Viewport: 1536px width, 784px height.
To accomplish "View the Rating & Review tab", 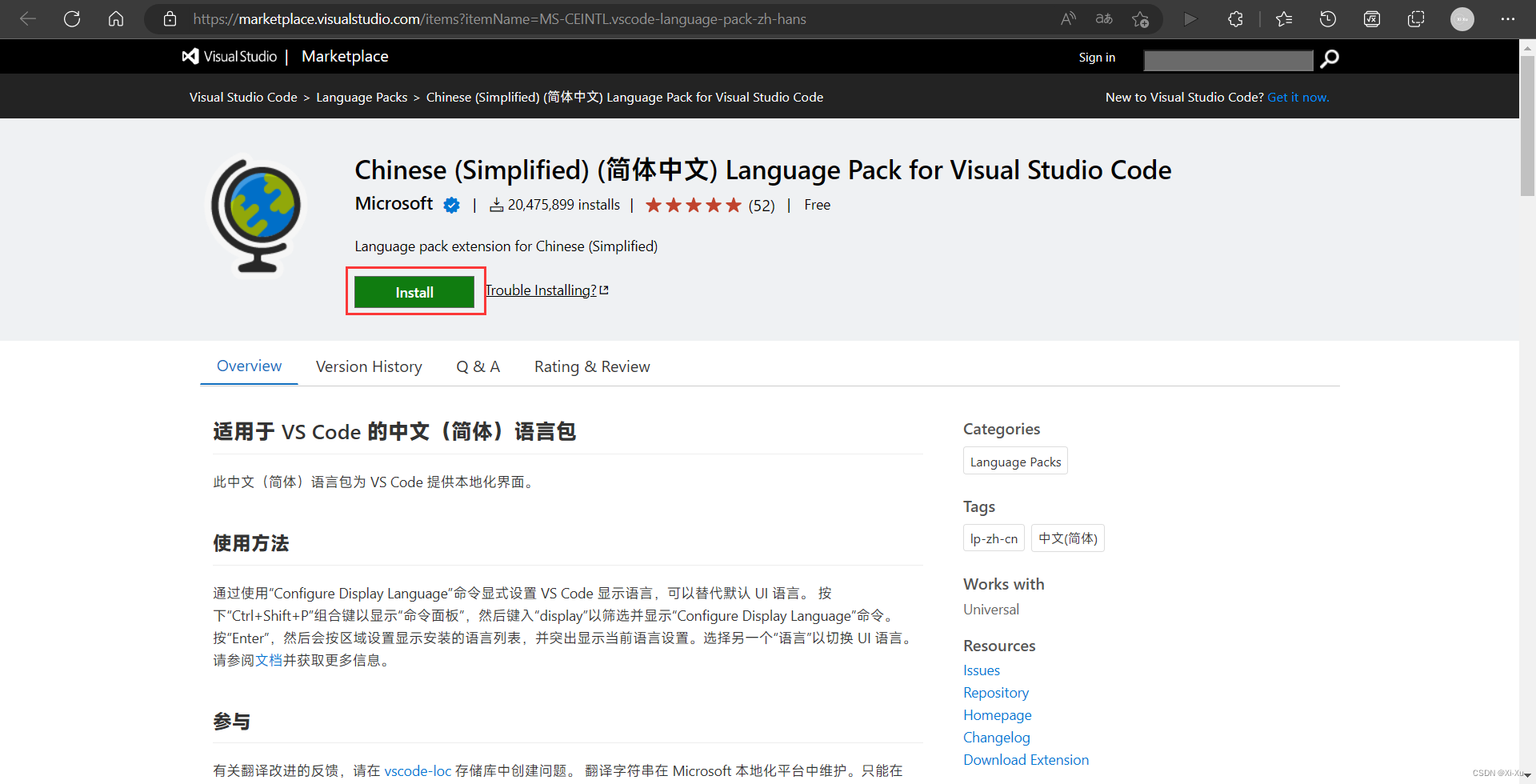I will (x=592, y=366).
